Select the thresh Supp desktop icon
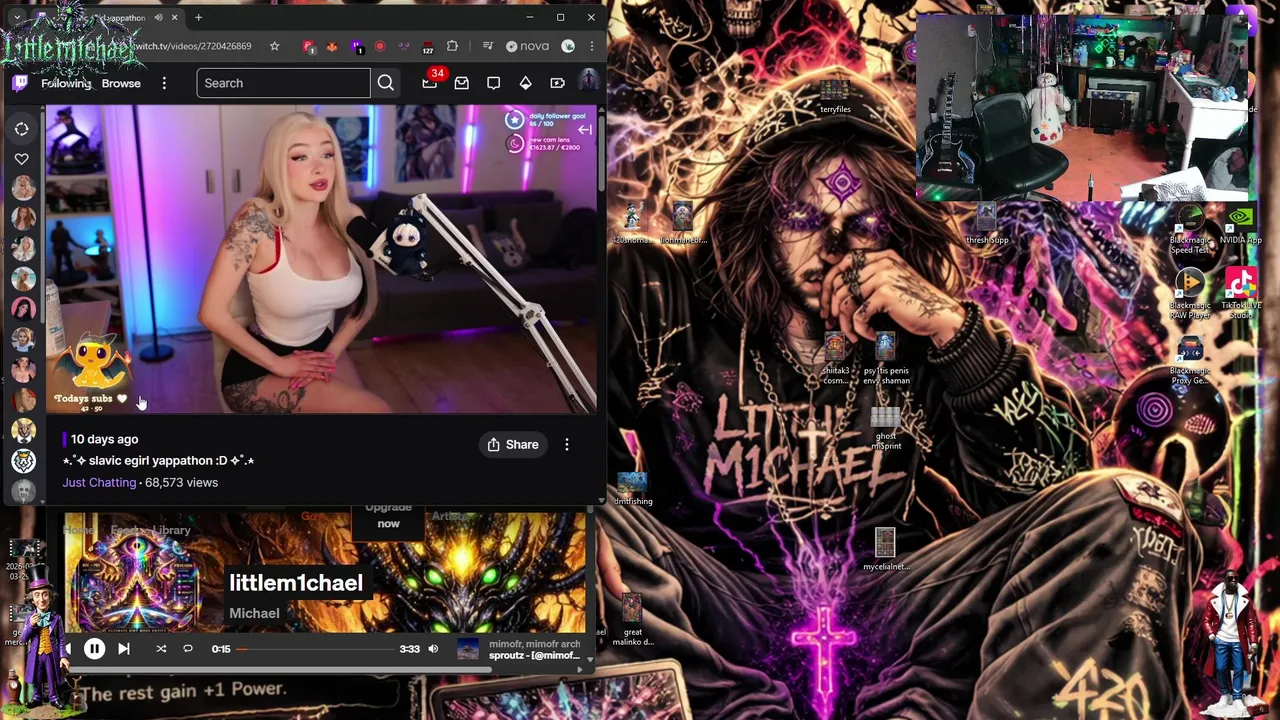Screen dimensions: 1280x720 click(987, 224)
